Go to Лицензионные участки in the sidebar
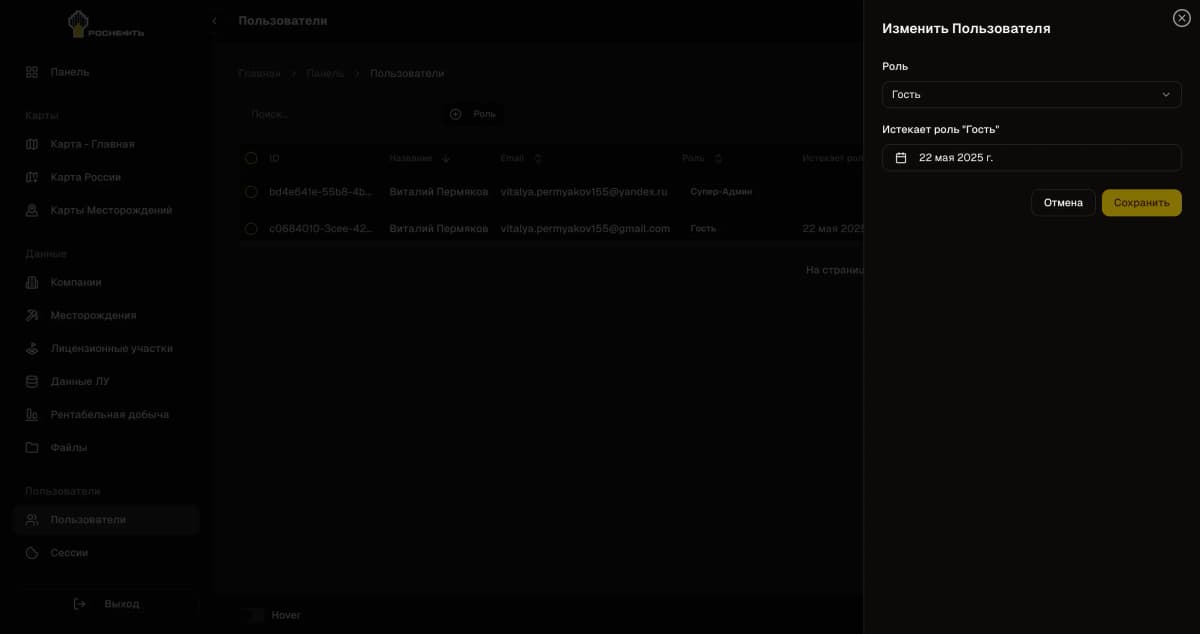The image size is (1200, 634). tap(111, 349)
